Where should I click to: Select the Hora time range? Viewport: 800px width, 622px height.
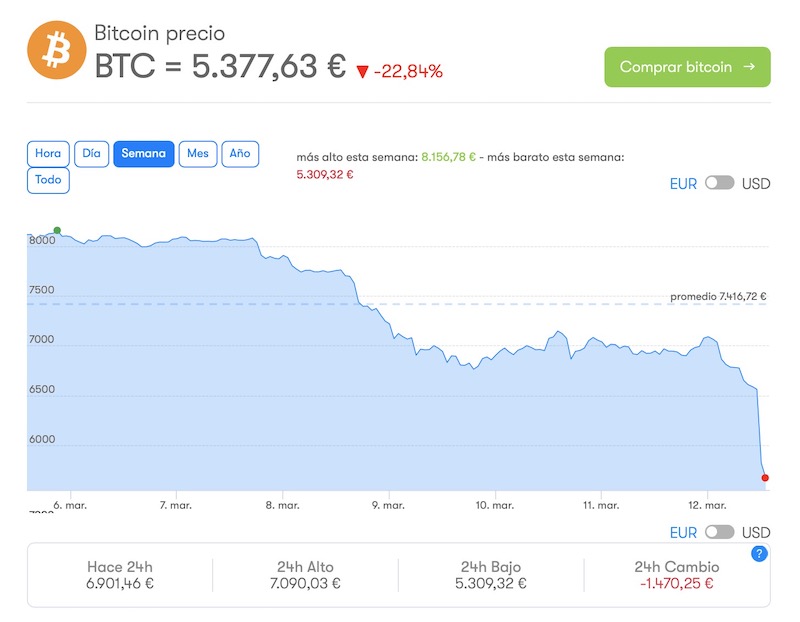[48, 154]
